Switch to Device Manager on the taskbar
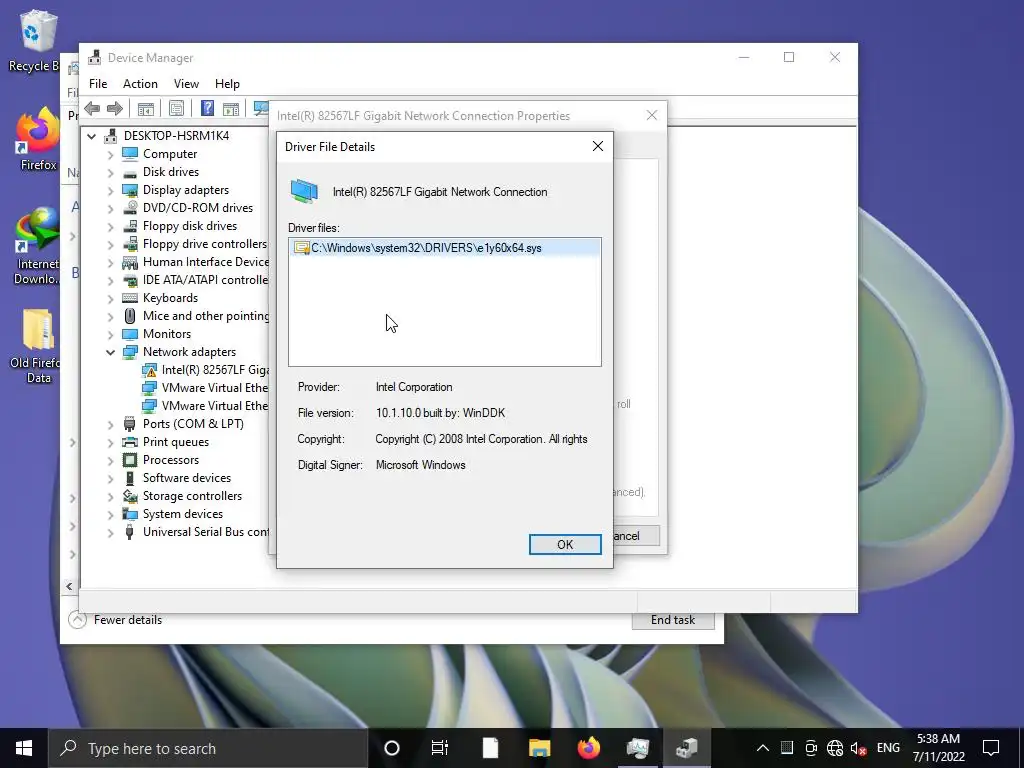Image resolution: width=1024 pixels, height=768 pixels. [x=687, y=748]
